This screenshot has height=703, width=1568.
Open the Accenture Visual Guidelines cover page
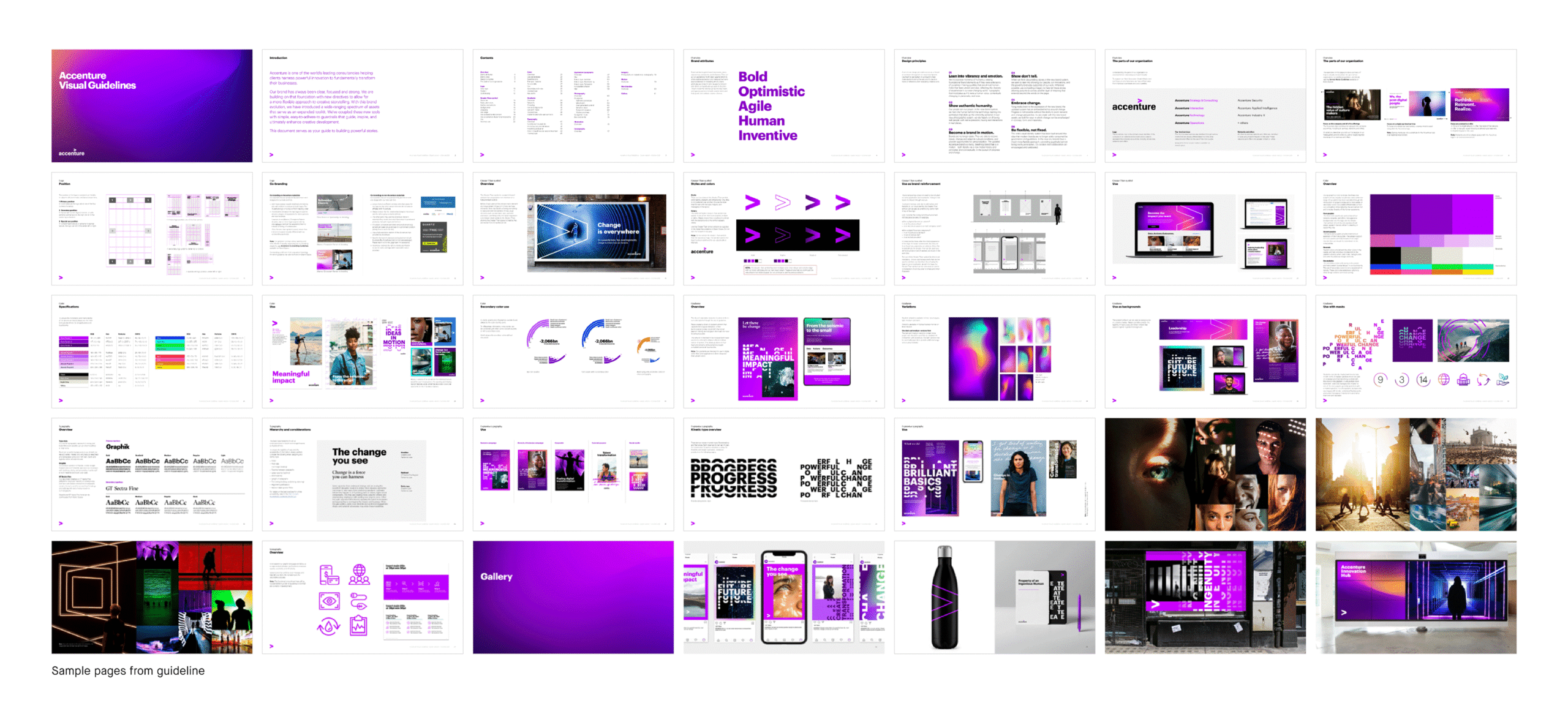coord(151,105)
